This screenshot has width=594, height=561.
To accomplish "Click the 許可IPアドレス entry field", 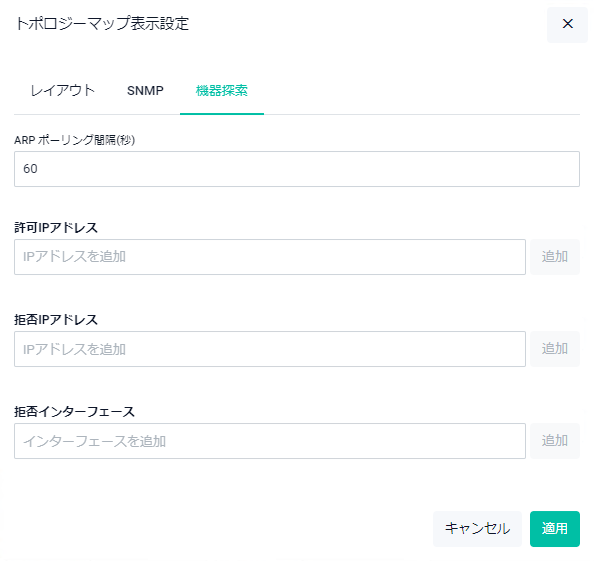I will point(270,257).
